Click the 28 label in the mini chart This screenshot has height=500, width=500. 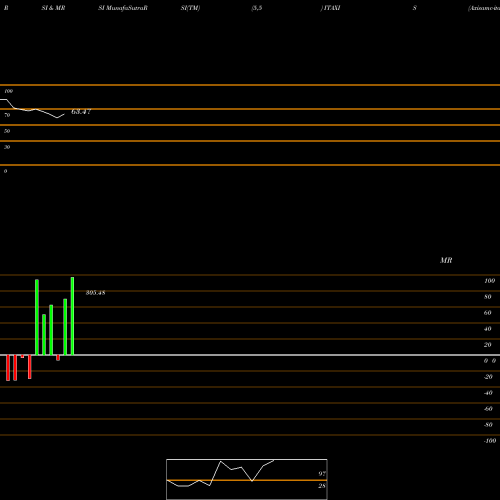click(322, 486)
